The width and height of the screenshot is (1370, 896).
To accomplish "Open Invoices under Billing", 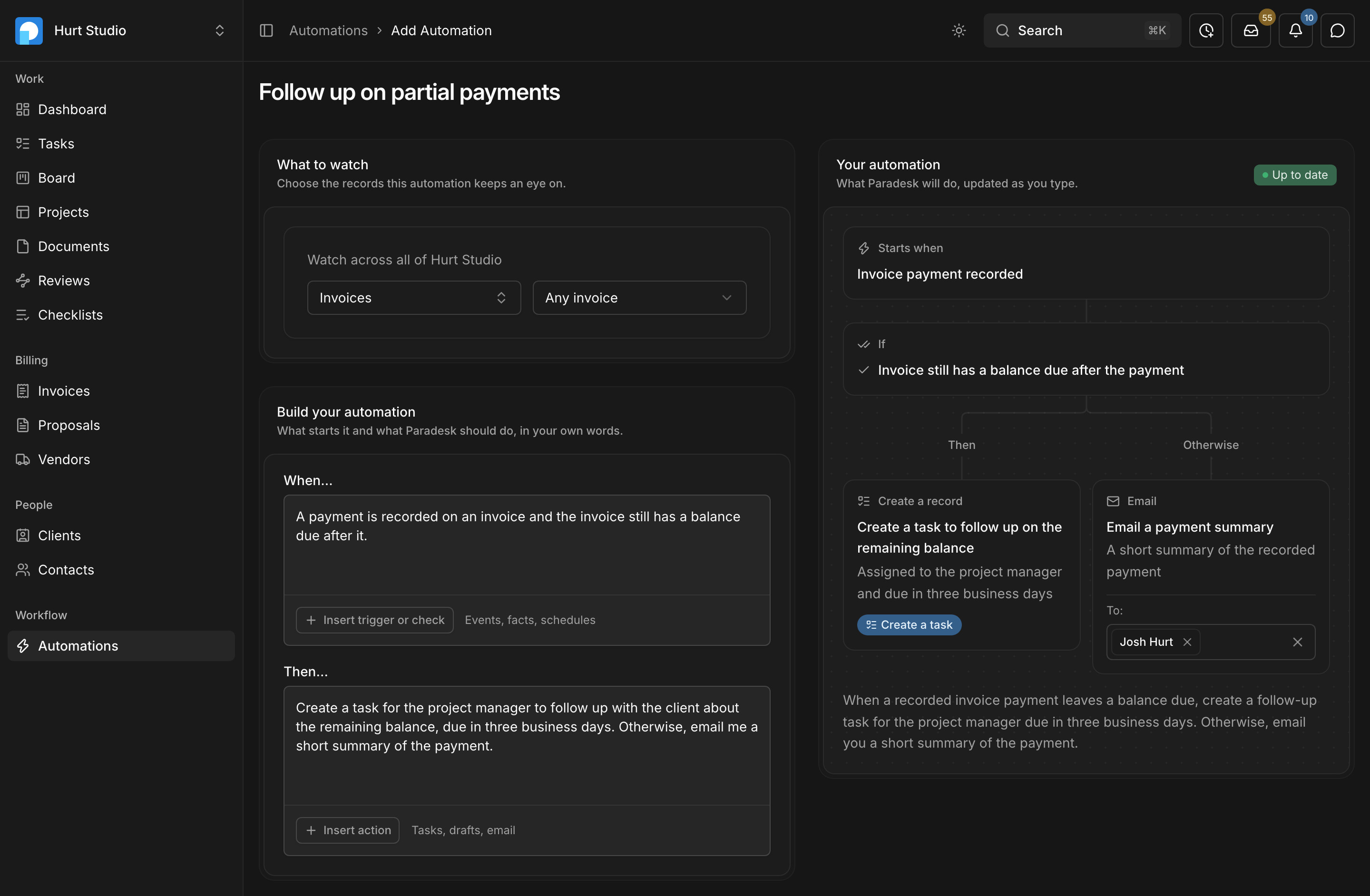I will point(121,391).
